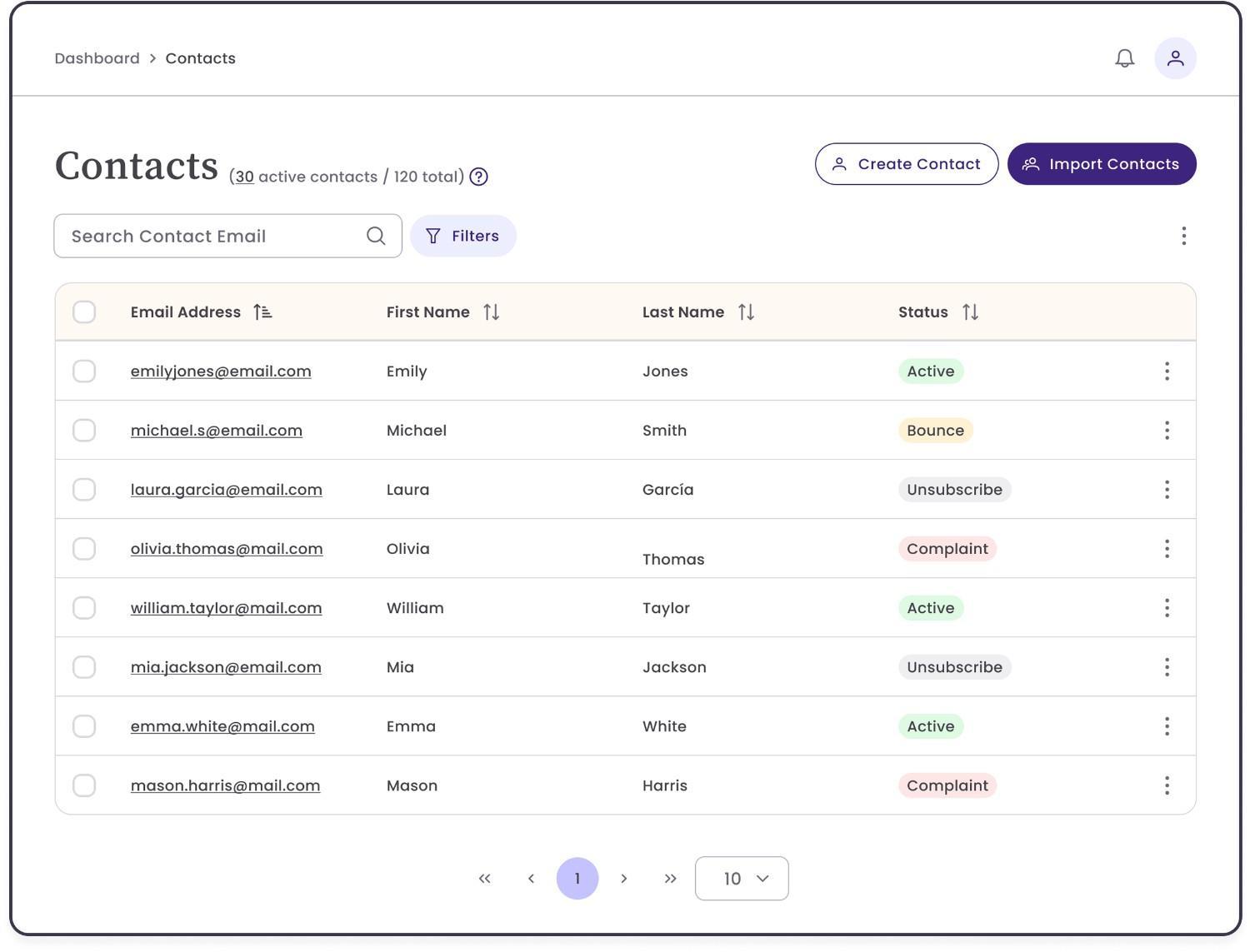Open the actions menu for emma.white@mail.com
This screenshot has width=1250, height=952.
tap(1167, 725)
